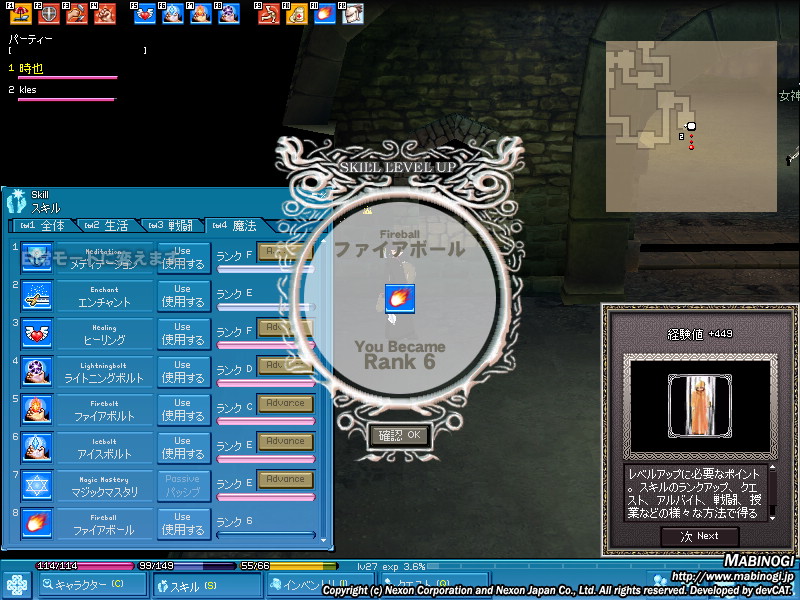The height and width of the screenshot is (600, 800).
Task: Click the Firebolt training progress bar
Action: (266, 421)
